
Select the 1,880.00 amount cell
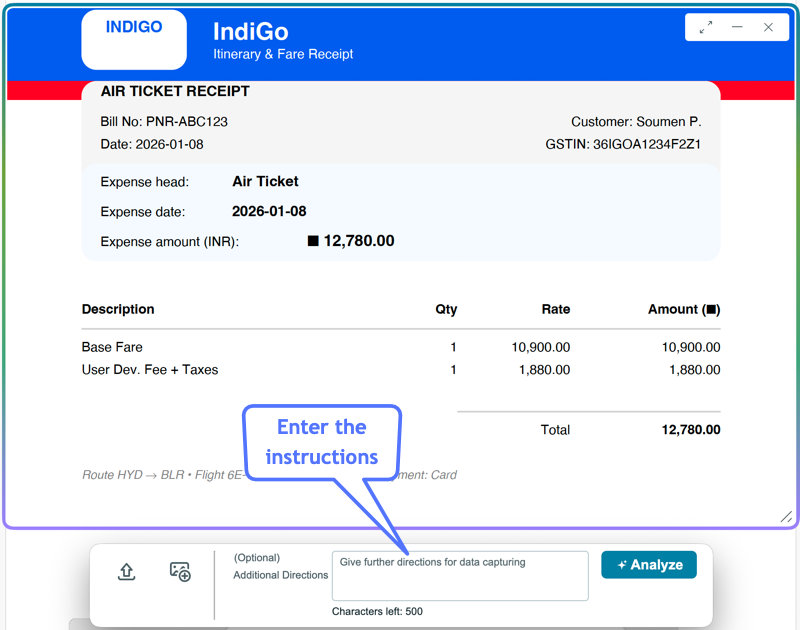pyautogui.click(x=694, y=370)
